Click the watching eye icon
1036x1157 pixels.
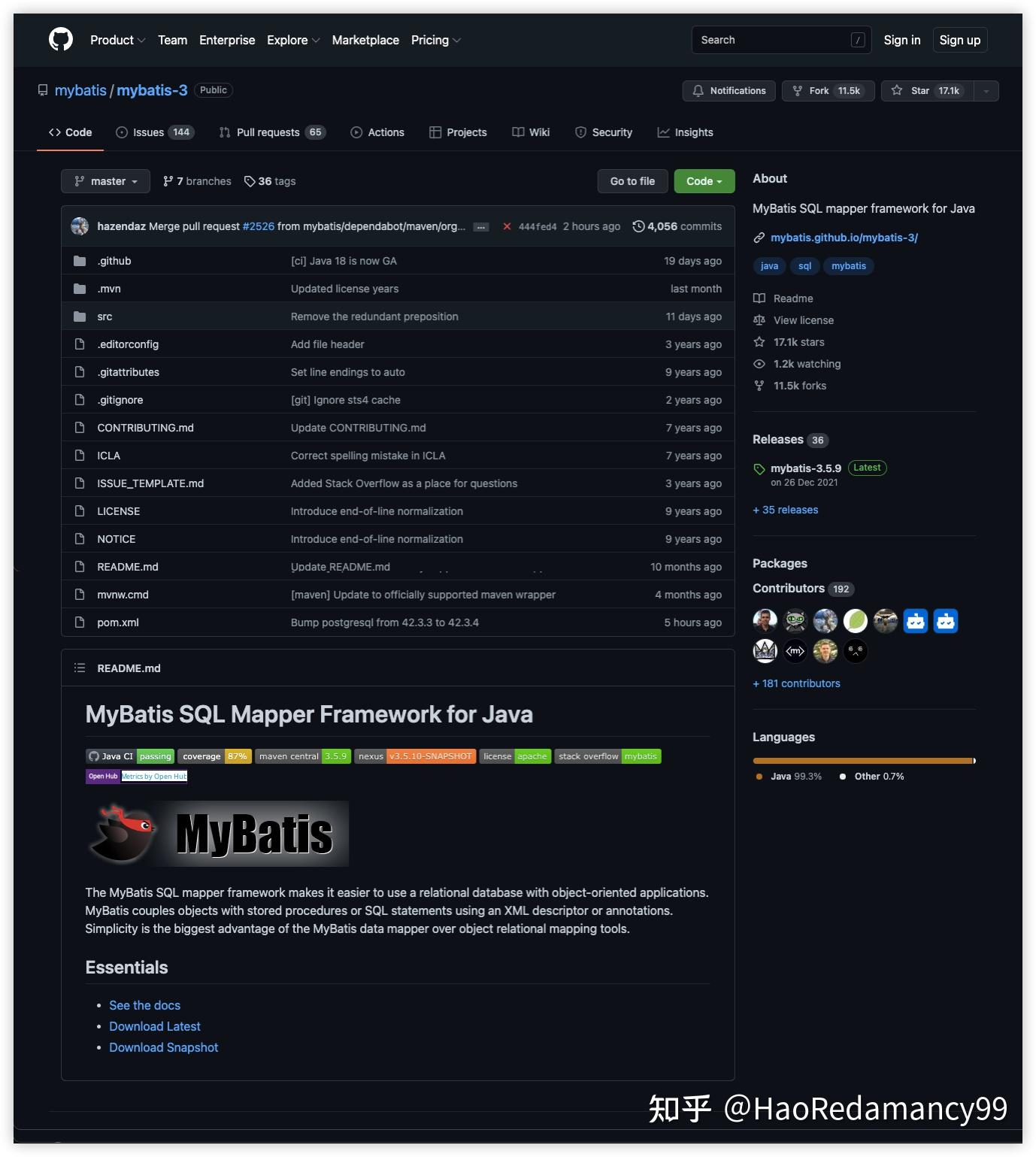[759, 364]
